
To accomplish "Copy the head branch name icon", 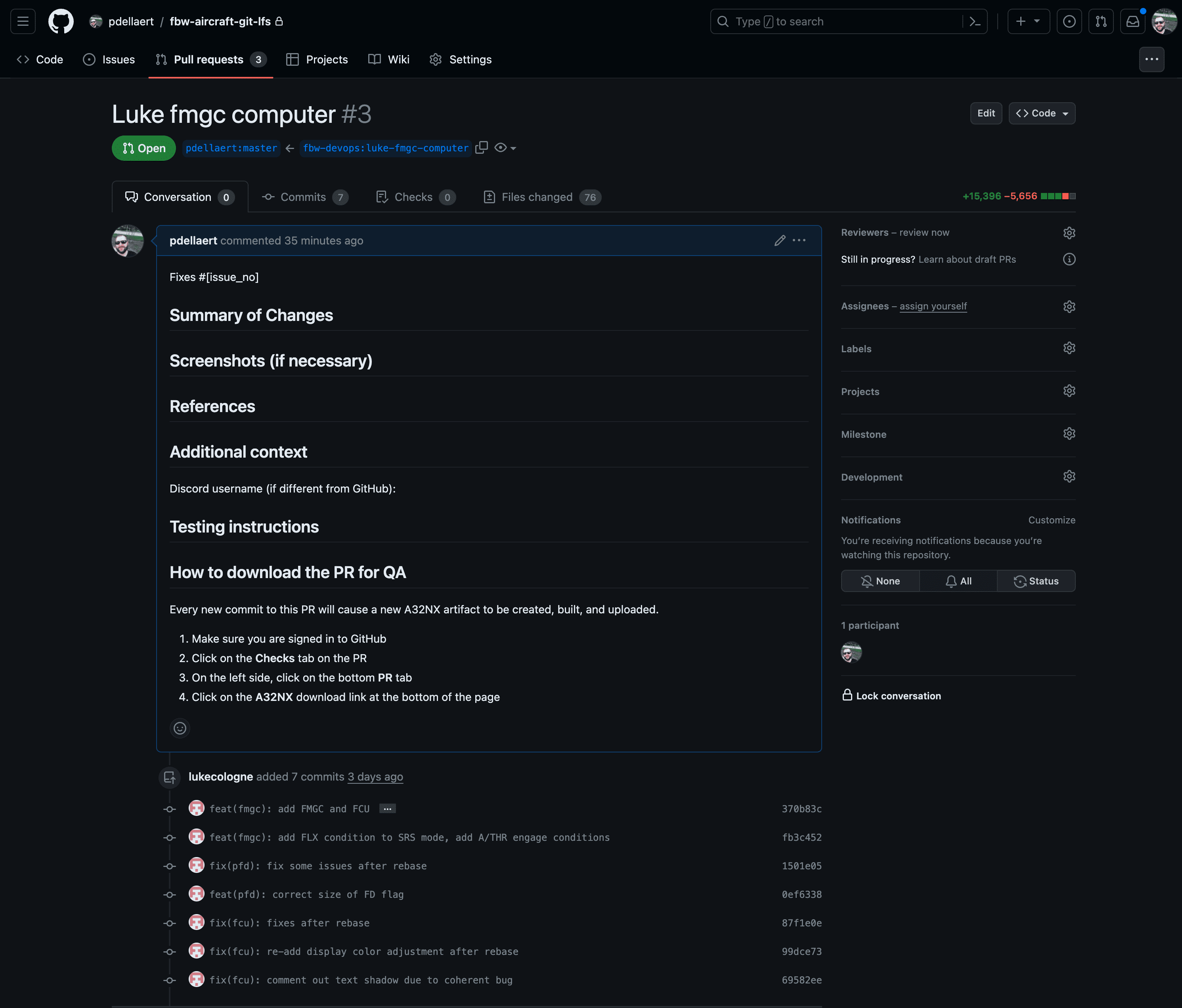I will tap(482, 148).
